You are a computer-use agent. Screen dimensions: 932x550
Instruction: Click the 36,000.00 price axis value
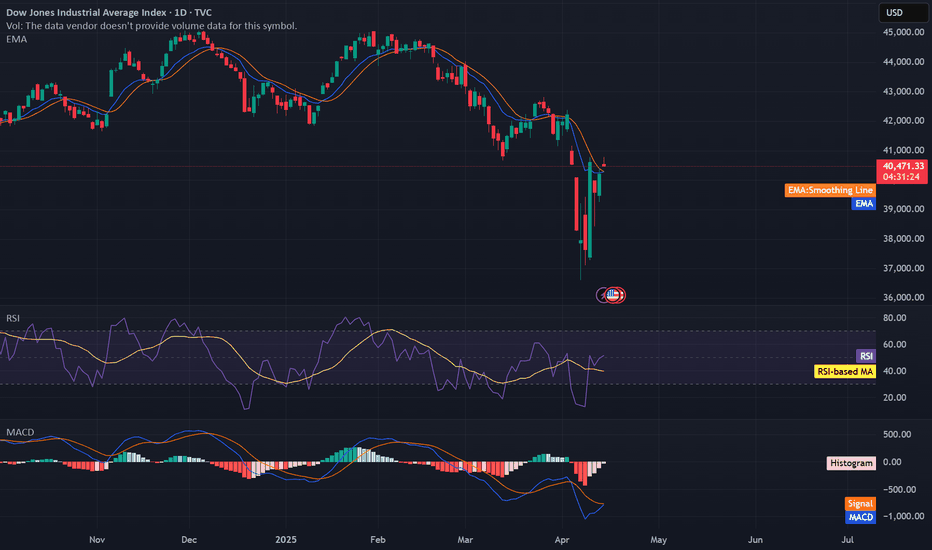(903, 298)
